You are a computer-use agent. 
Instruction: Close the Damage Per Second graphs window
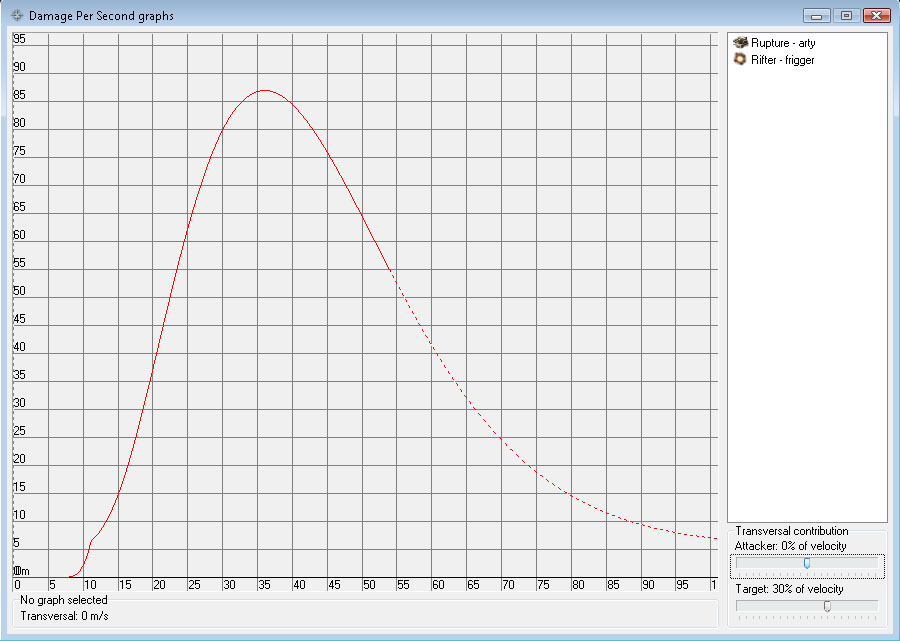coord(876,16)
